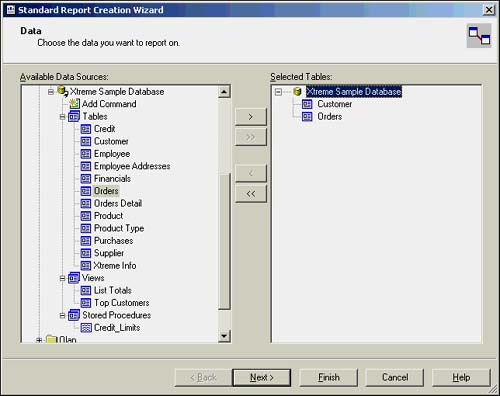The width and height of the screenshot is (500, 396).
Task: Click the Finish button
Action: pos(329,377)
